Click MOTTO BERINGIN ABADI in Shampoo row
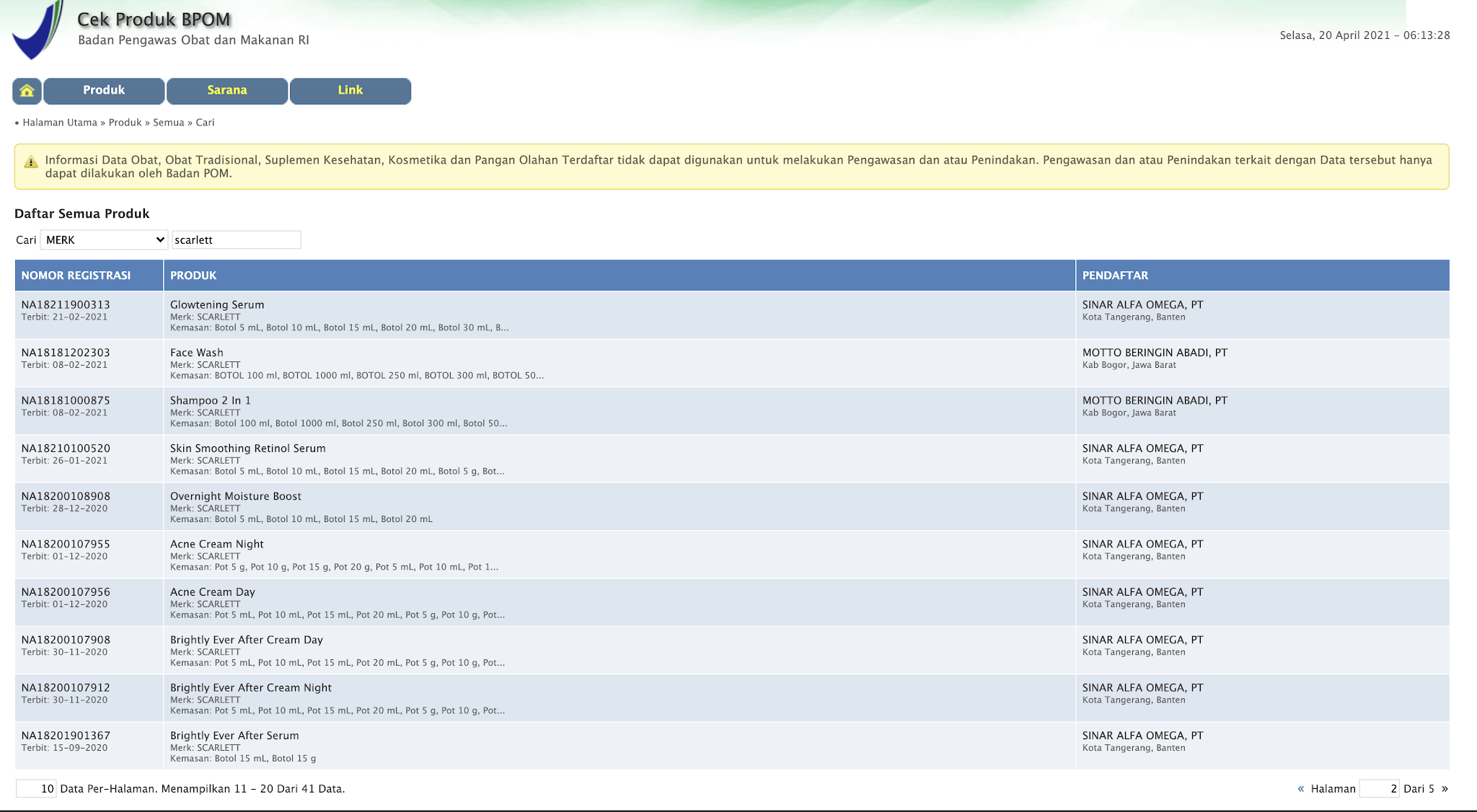The image size is (1477, 812). click(x=1155, y=400)
